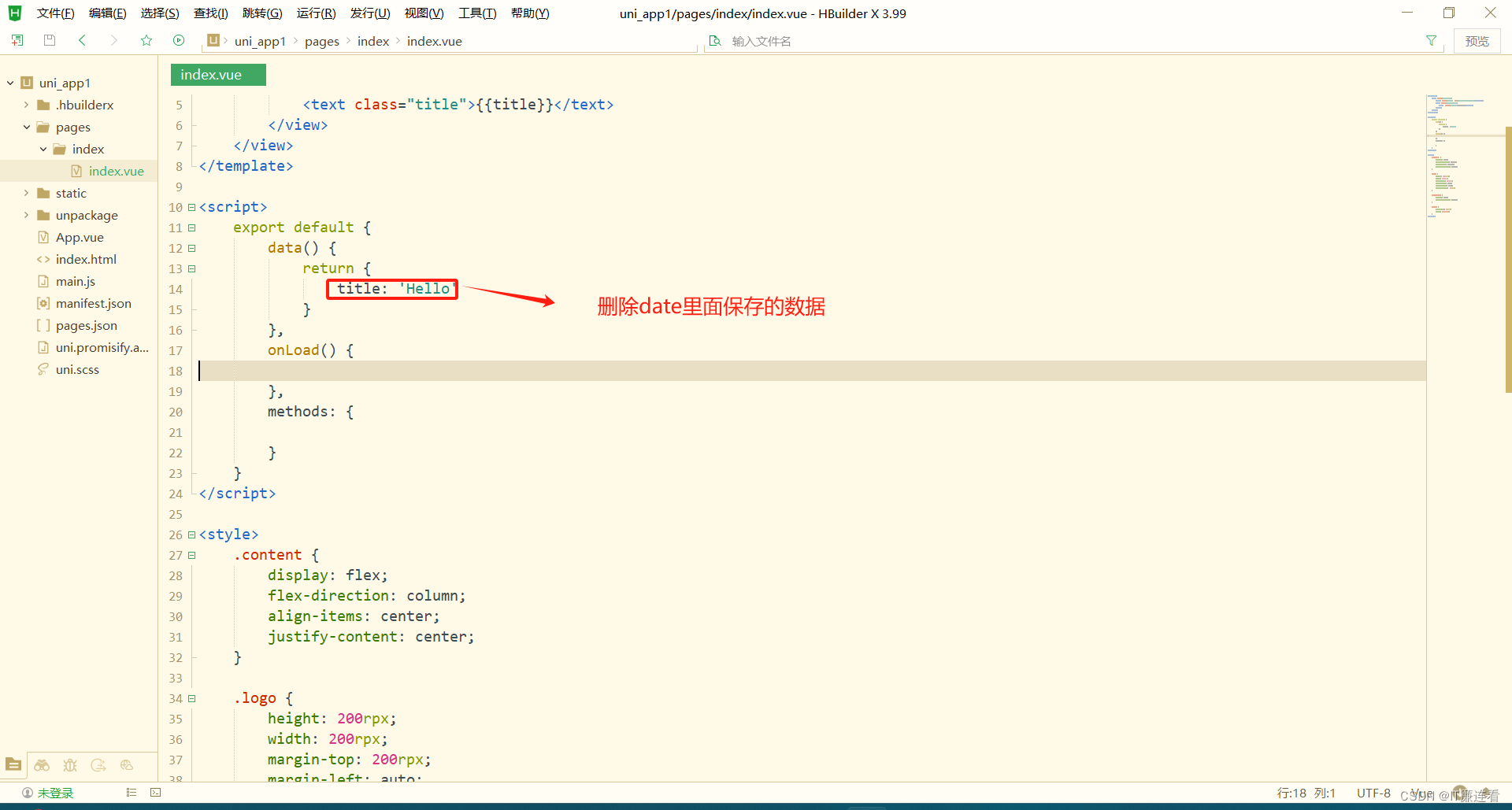The image size is (1512, 810).
Task: Click the UTF-8 encoding status entry
Action: (x=1373, y=793)
